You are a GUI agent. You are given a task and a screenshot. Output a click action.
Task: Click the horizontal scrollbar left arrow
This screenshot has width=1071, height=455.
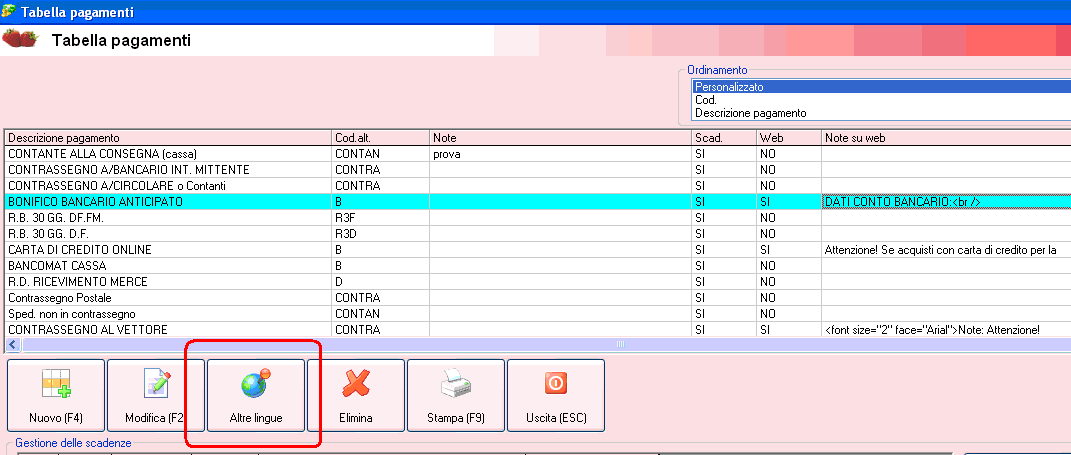click(x=12, y=344)
